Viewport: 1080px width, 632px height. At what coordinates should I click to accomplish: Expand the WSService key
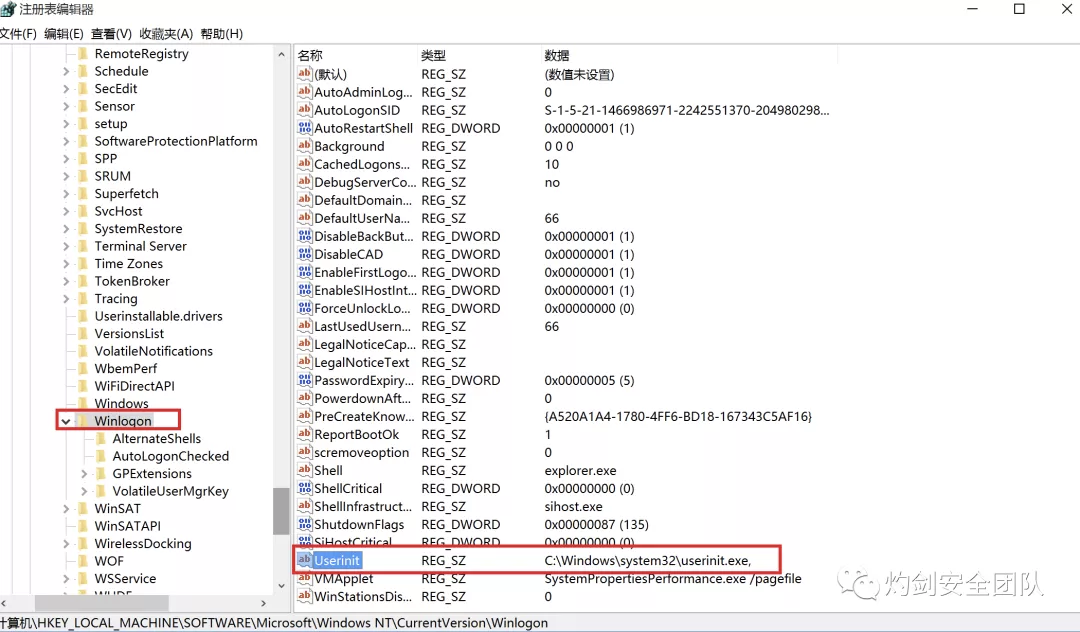pyautogui.click(x=66, y=578)
